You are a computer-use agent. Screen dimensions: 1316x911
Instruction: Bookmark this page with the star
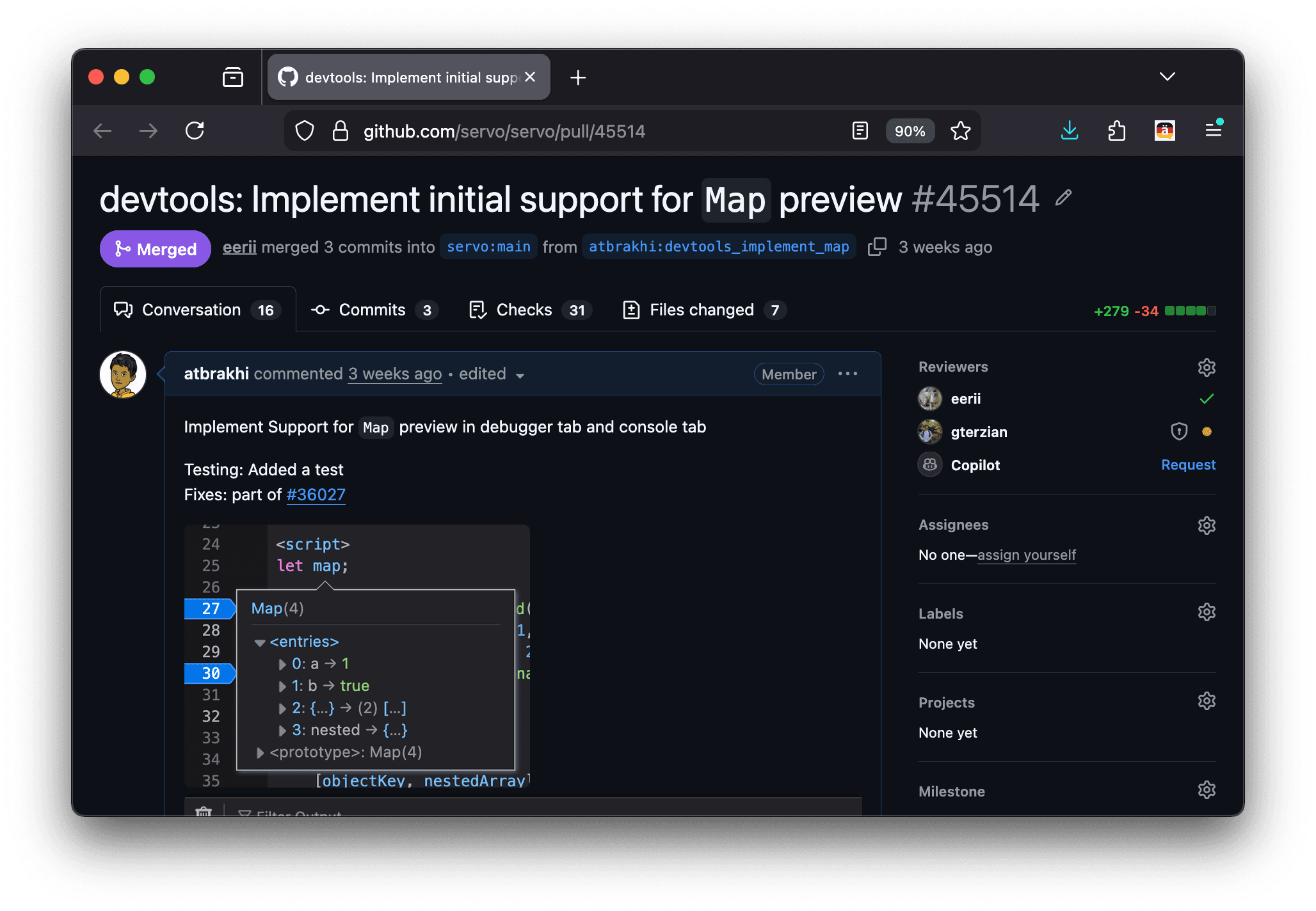pos(961,131)
